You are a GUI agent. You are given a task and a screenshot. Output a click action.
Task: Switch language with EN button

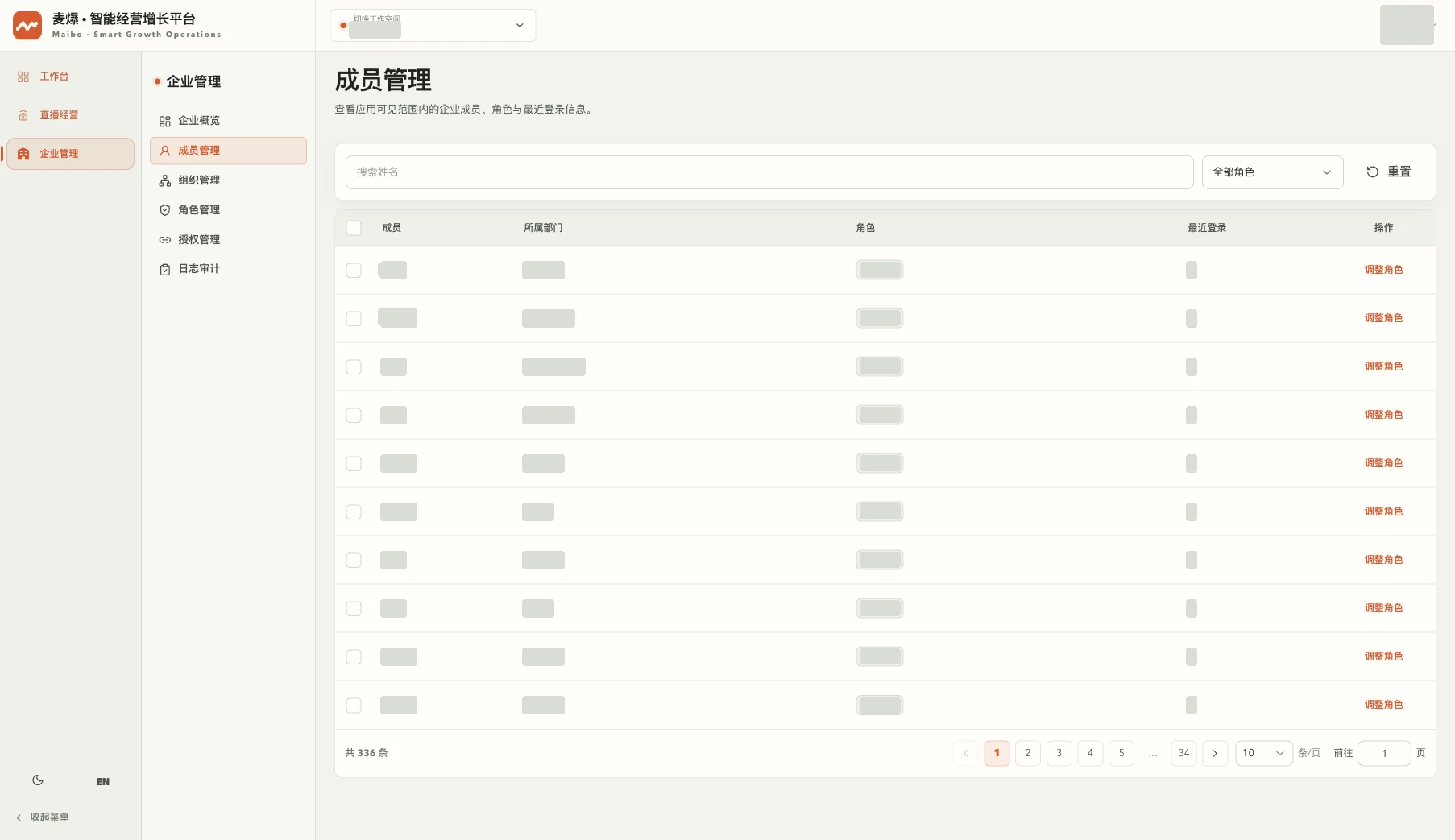(x=103, y=782)
